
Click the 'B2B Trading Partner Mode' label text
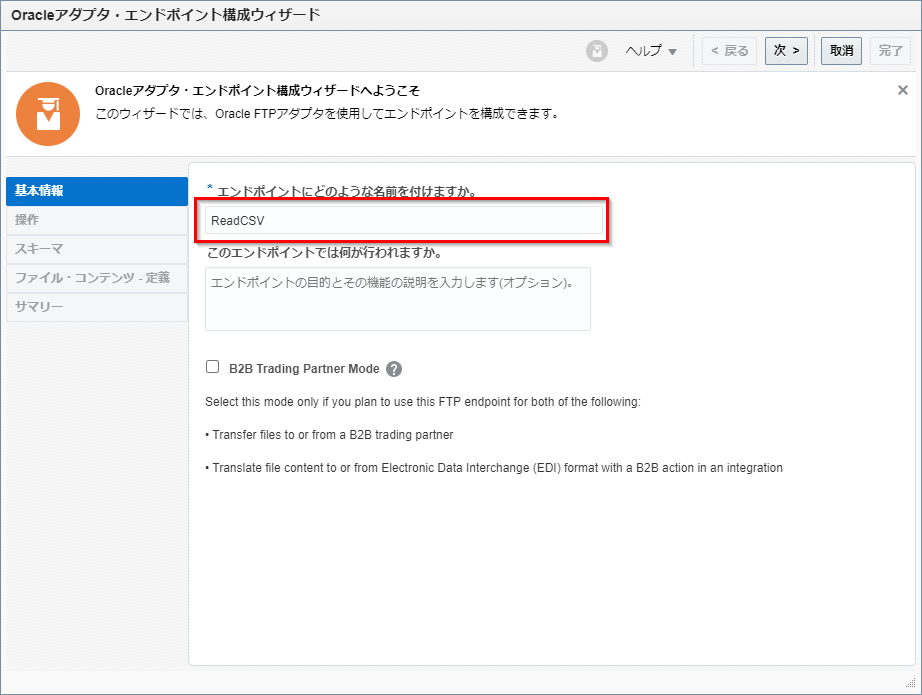304,369
